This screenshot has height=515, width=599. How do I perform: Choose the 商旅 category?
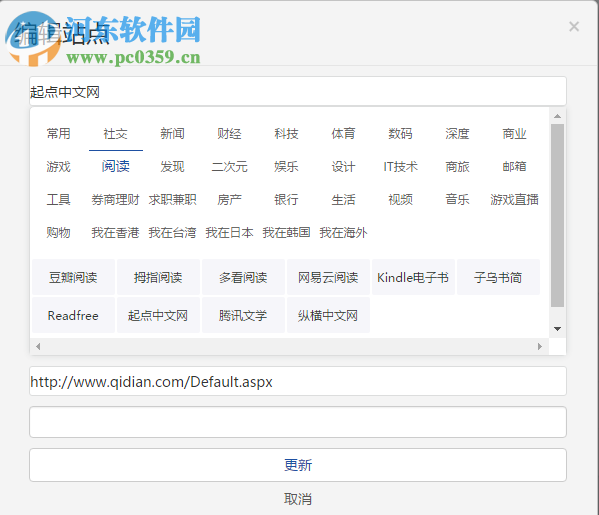point(457,167)
